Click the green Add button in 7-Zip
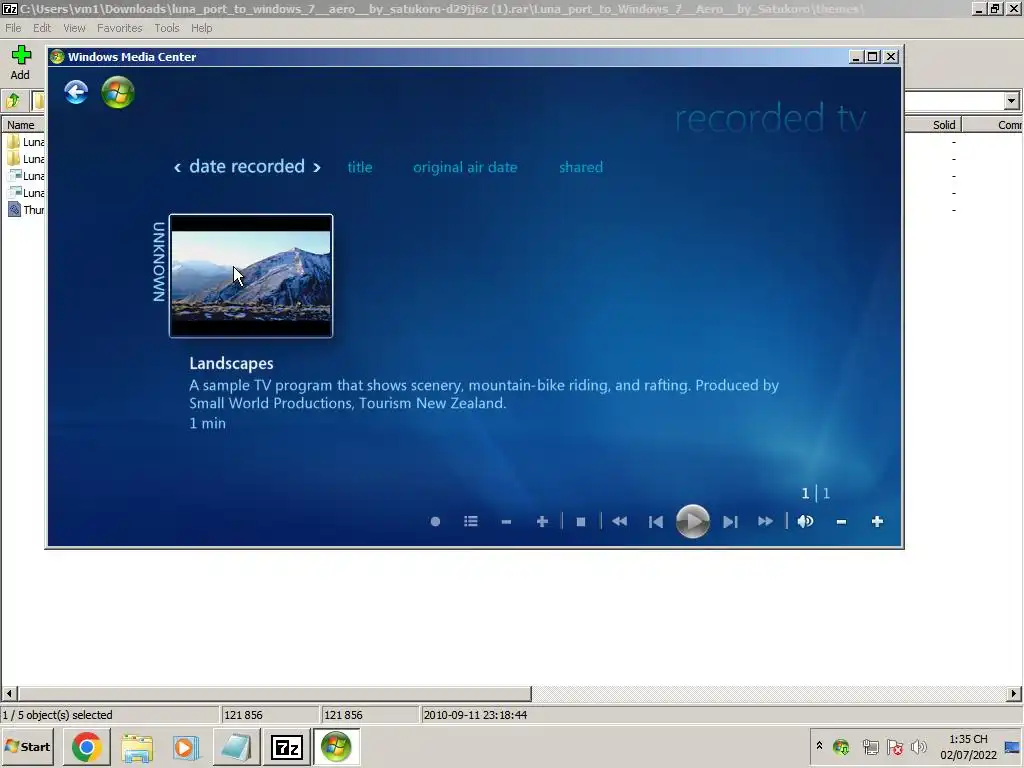1024x768 pixels. pyautogui.click(x=21, y=63)
